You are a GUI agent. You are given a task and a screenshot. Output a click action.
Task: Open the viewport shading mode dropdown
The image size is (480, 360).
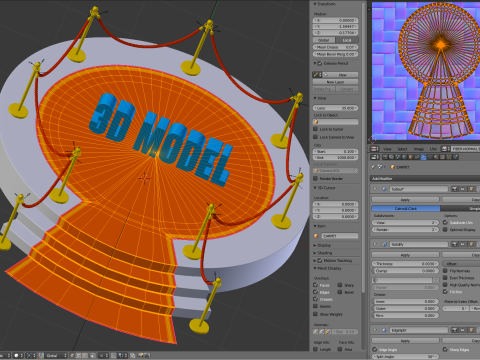[18, 356]
